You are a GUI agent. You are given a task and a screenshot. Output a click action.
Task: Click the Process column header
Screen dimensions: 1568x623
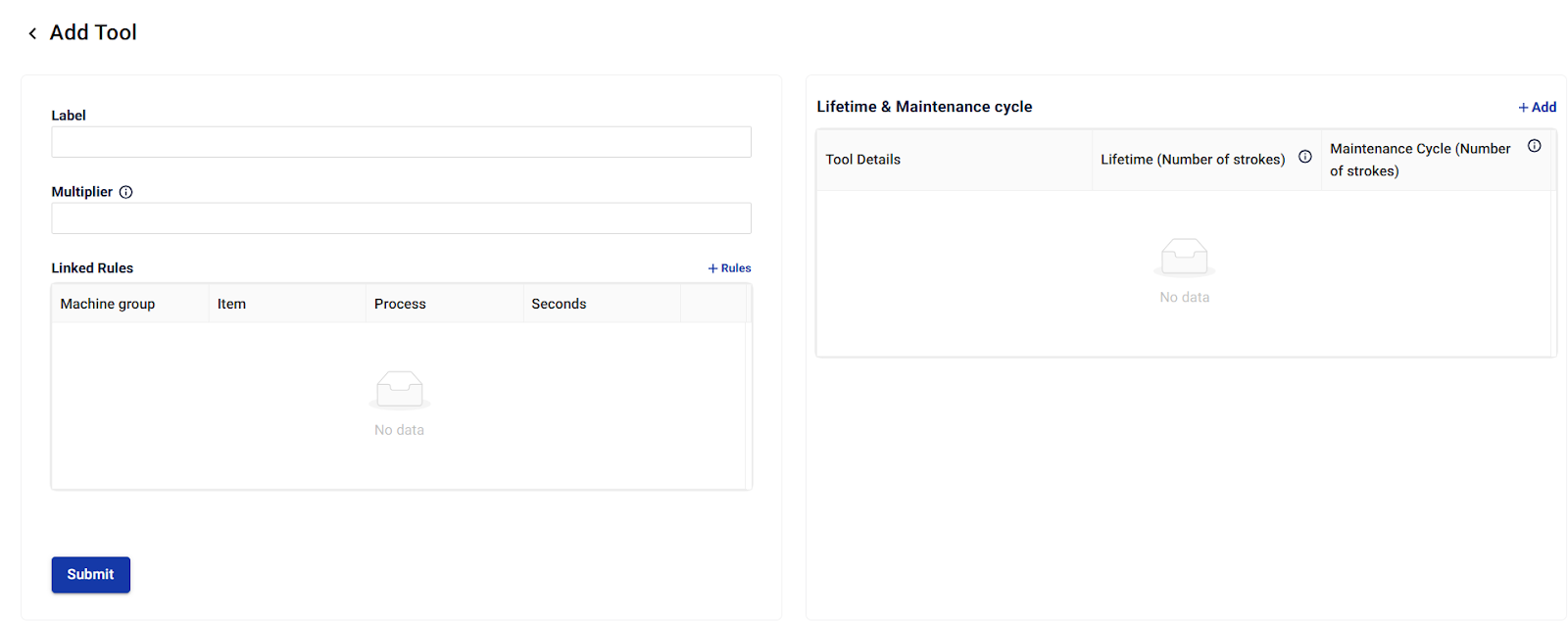(400, 305)
